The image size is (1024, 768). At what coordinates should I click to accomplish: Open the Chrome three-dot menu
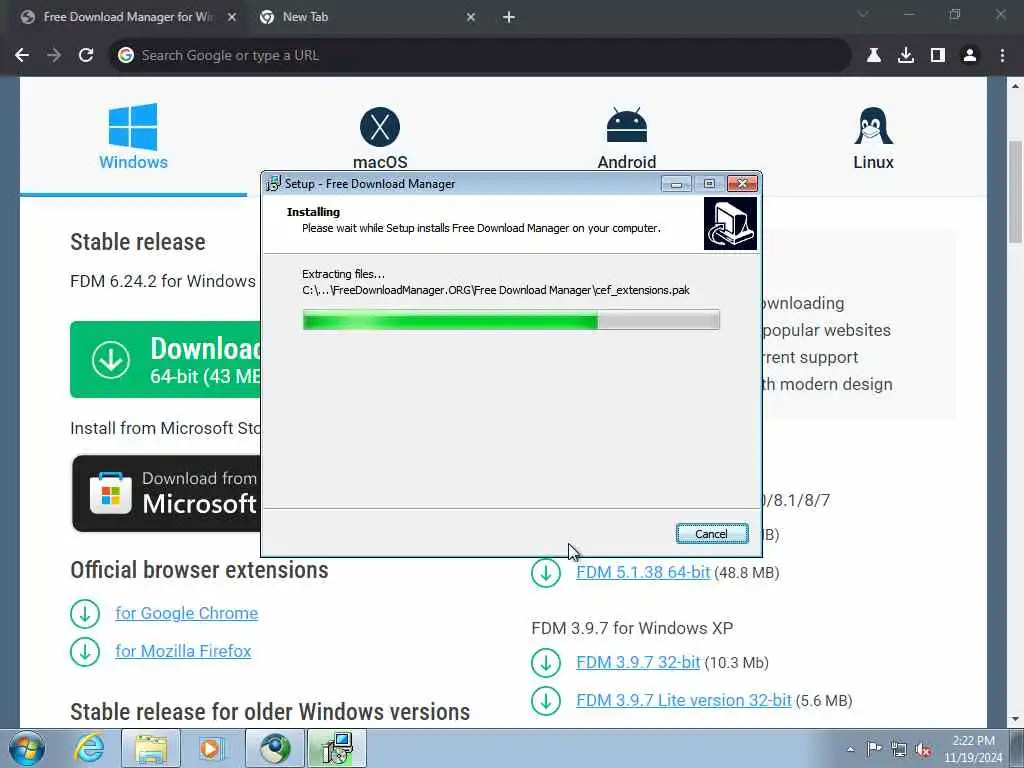tap(1002, 56)
